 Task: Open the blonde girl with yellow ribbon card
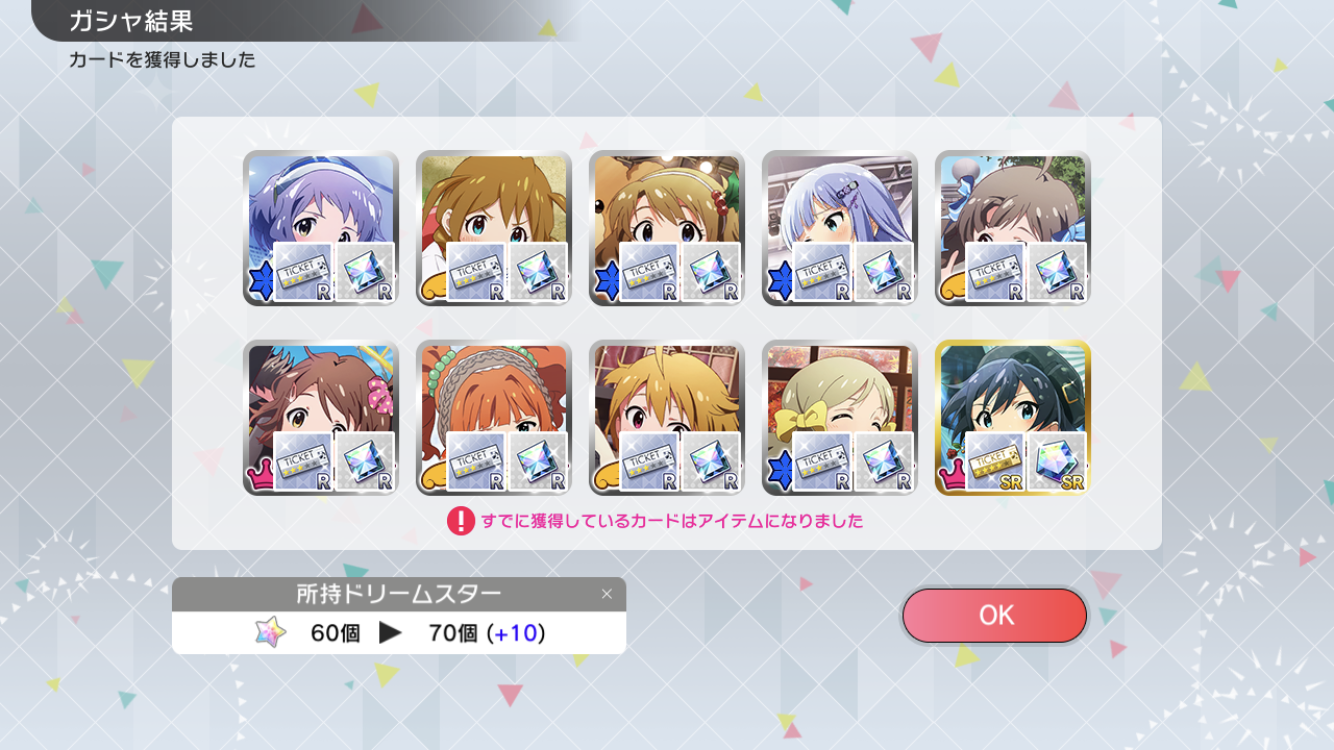(x=840, y=418)
